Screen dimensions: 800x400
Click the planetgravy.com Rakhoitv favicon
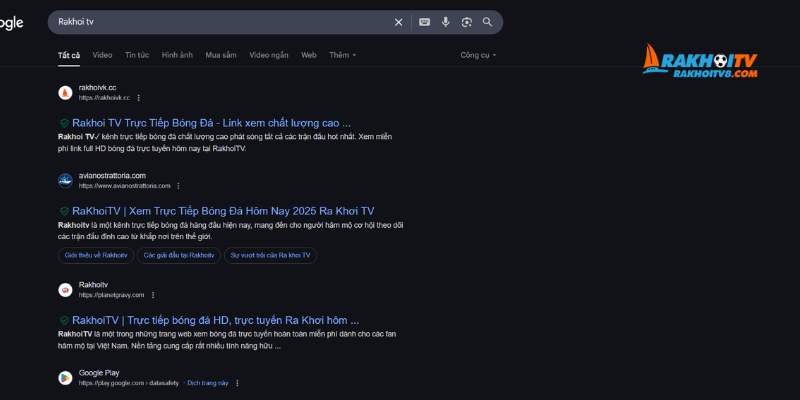point(65,290)
